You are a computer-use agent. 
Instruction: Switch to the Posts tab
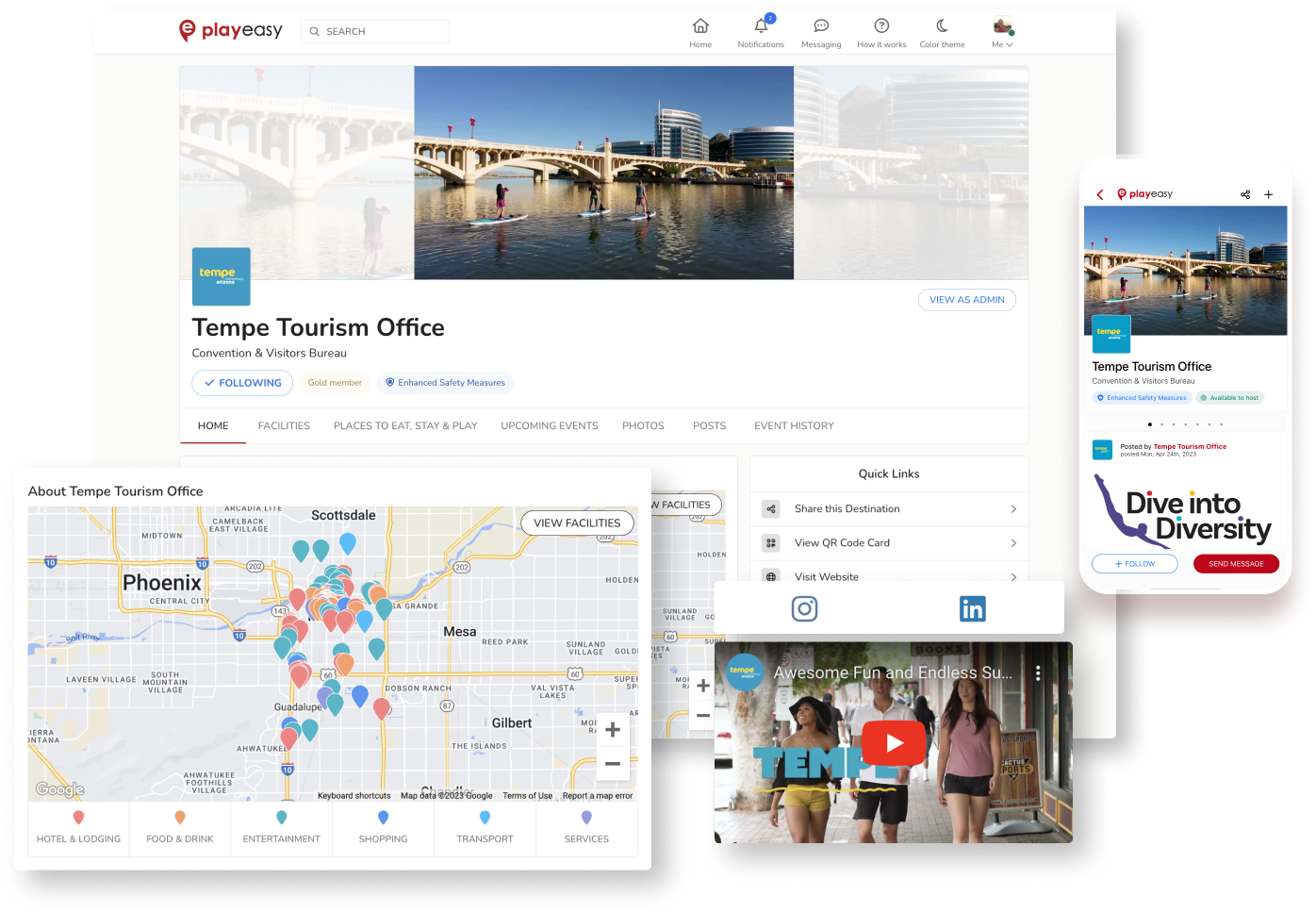709,426
